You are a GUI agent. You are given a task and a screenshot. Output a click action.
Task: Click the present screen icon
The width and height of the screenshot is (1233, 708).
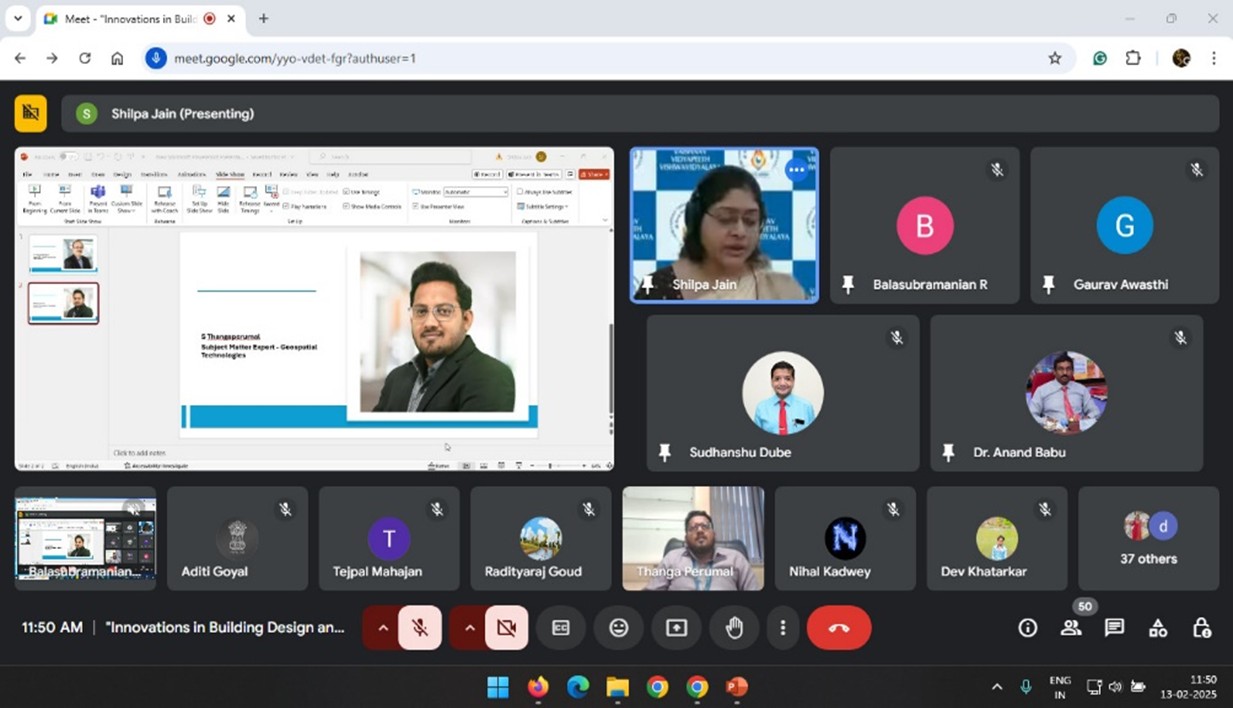click(x=677, y=628)
